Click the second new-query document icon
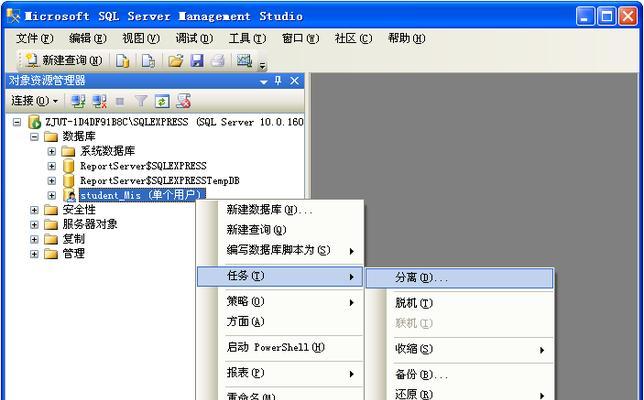Screen dimensions: 644x400 click(x=148, y=60)
